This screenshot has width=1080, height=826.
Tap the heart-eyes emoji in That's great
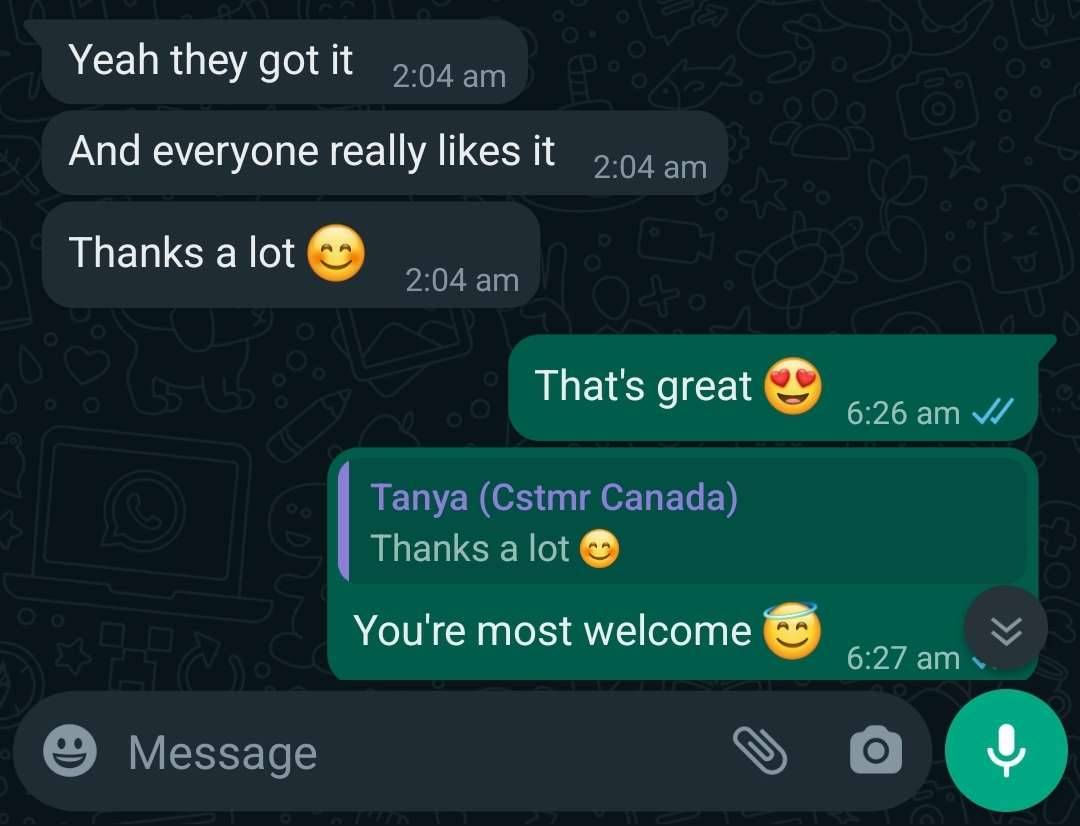(x=793, y=386)
